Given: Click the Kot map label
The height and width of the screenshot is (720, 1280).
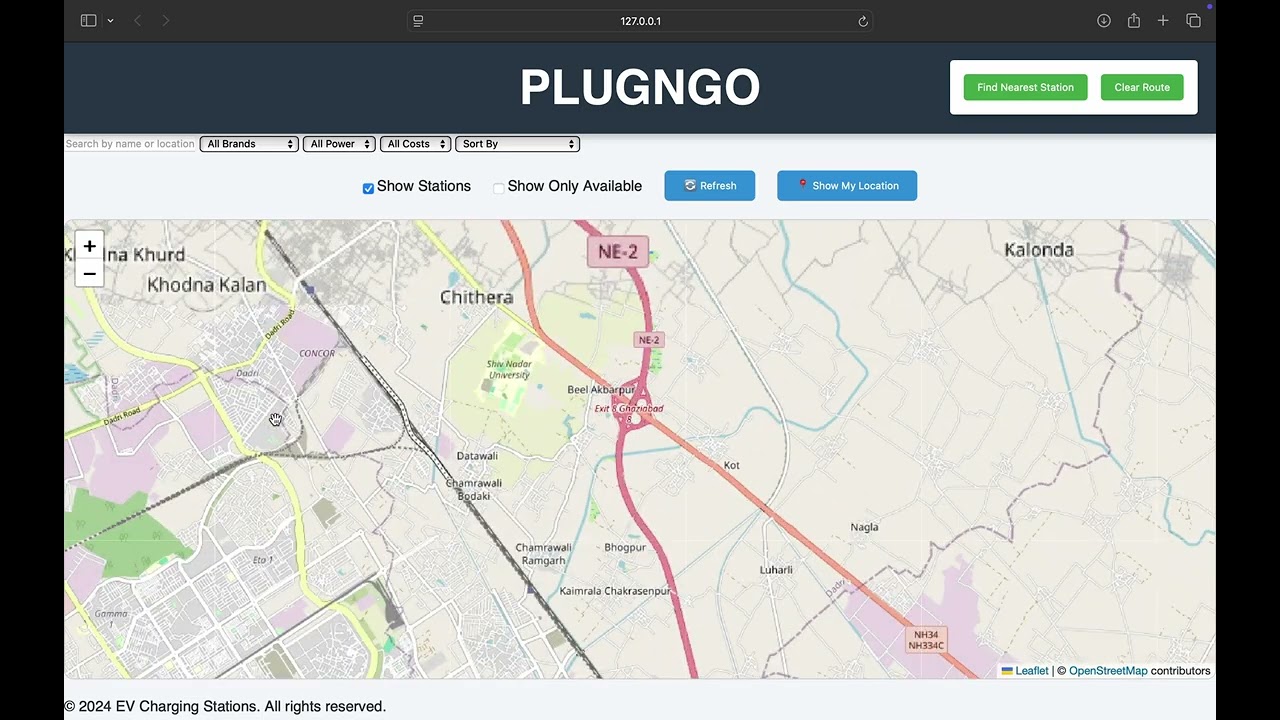Looking at the screenshot, I should pos(732,465).
